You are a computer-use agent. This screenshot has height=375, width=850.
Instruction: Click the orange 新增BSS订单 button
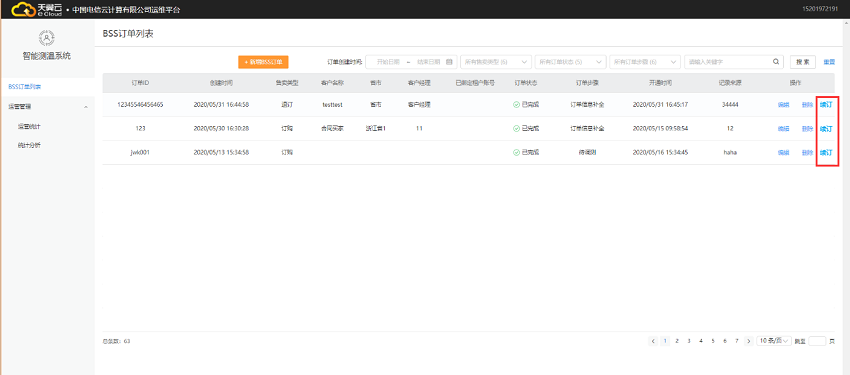pos(263,62)
